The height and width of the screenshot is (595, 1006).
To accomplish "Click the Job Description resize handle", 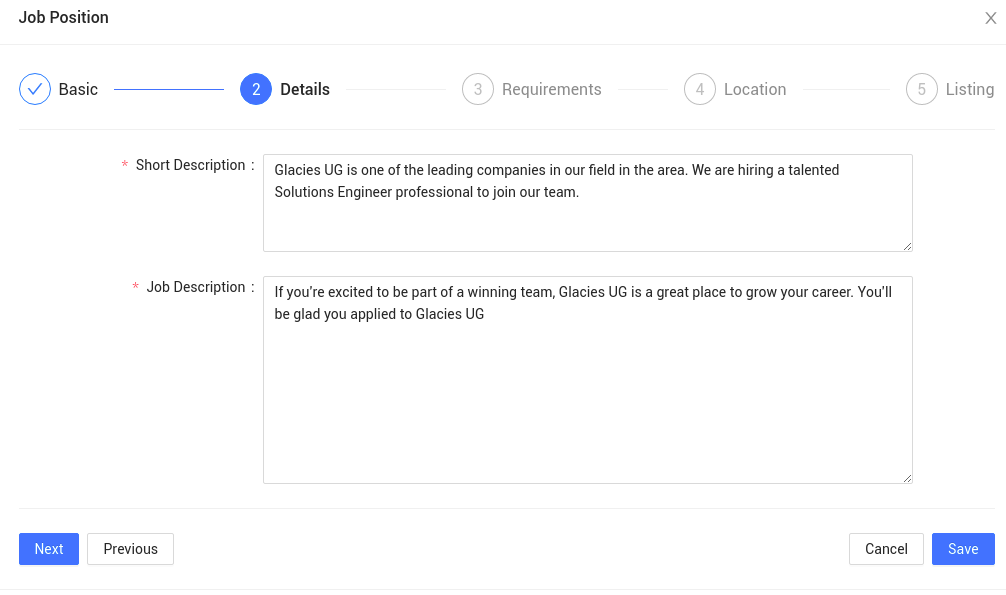I will [907, 478].
